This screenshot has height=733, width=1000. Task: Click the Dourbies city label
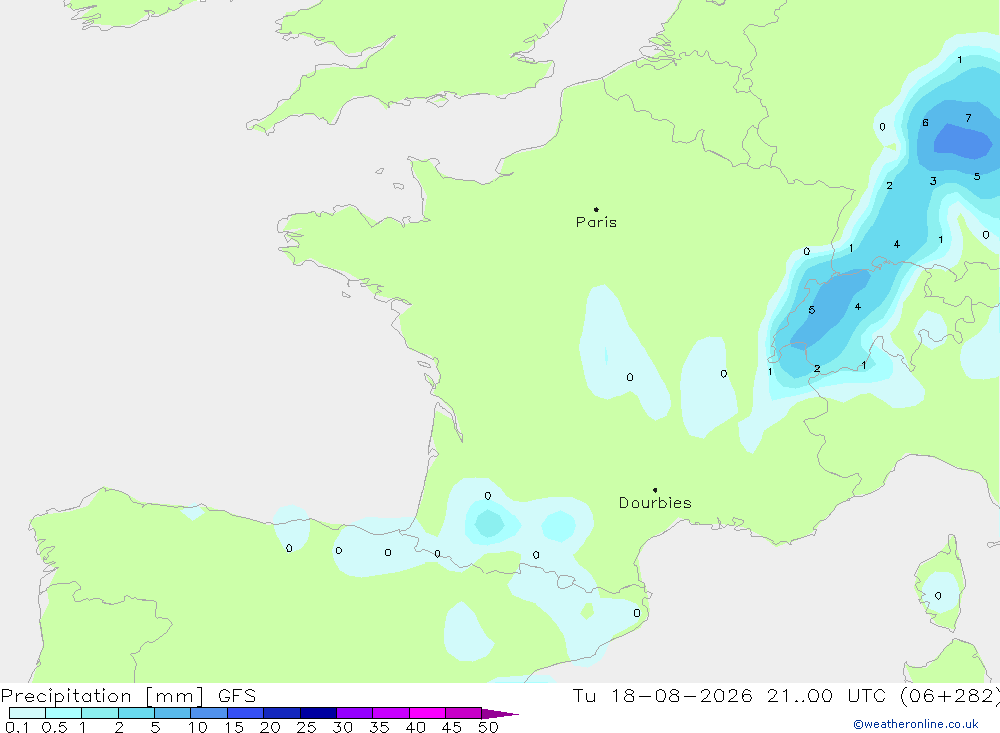coord(655,503)
